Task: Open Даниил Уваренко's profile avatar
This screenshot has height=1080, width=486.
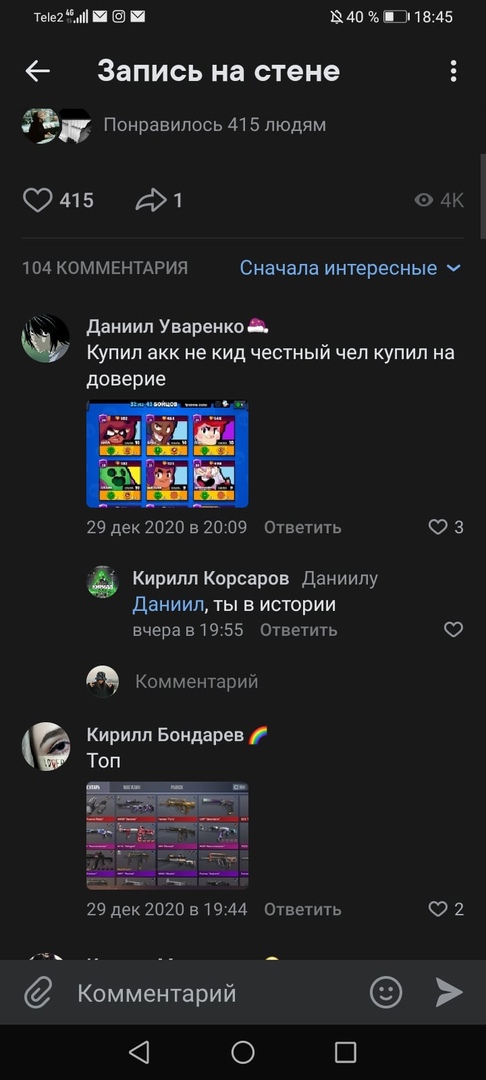Action: [x=45, y=338]
